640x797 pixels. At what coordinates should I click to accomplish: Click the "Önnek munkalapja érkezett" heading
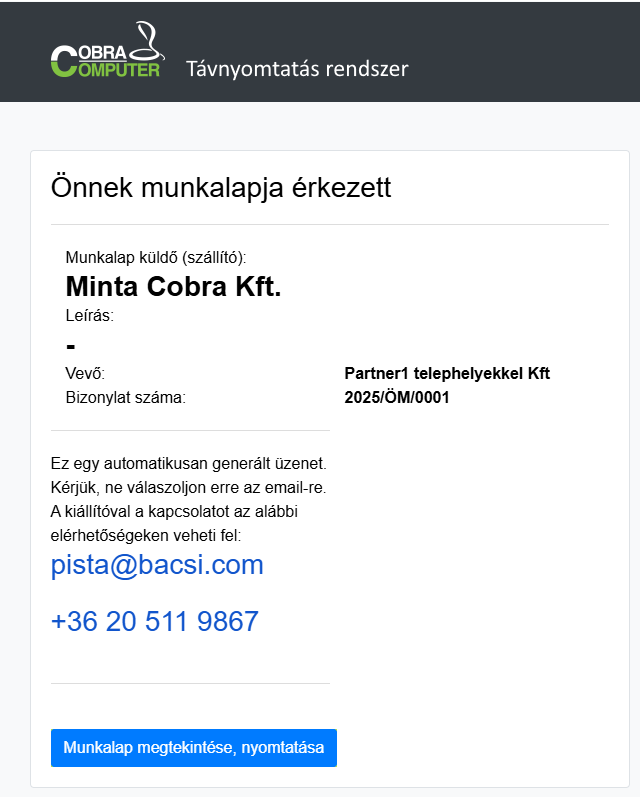click(220, 187)
